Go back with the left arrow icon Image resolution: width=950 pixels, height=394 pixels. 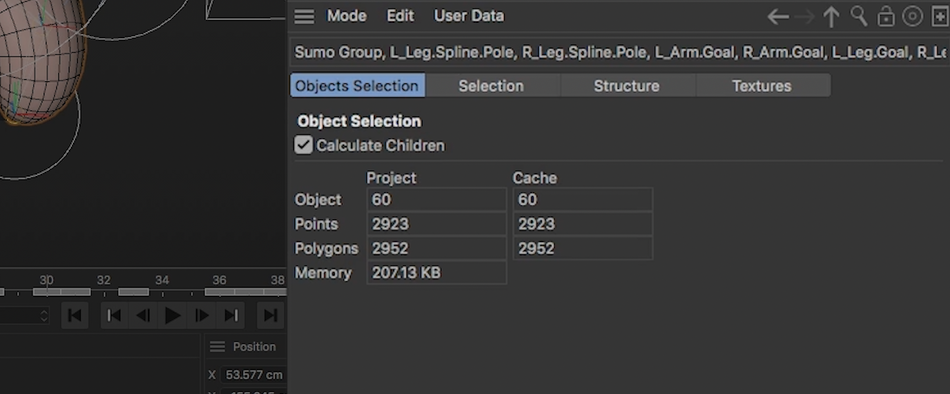pos(778,17)
